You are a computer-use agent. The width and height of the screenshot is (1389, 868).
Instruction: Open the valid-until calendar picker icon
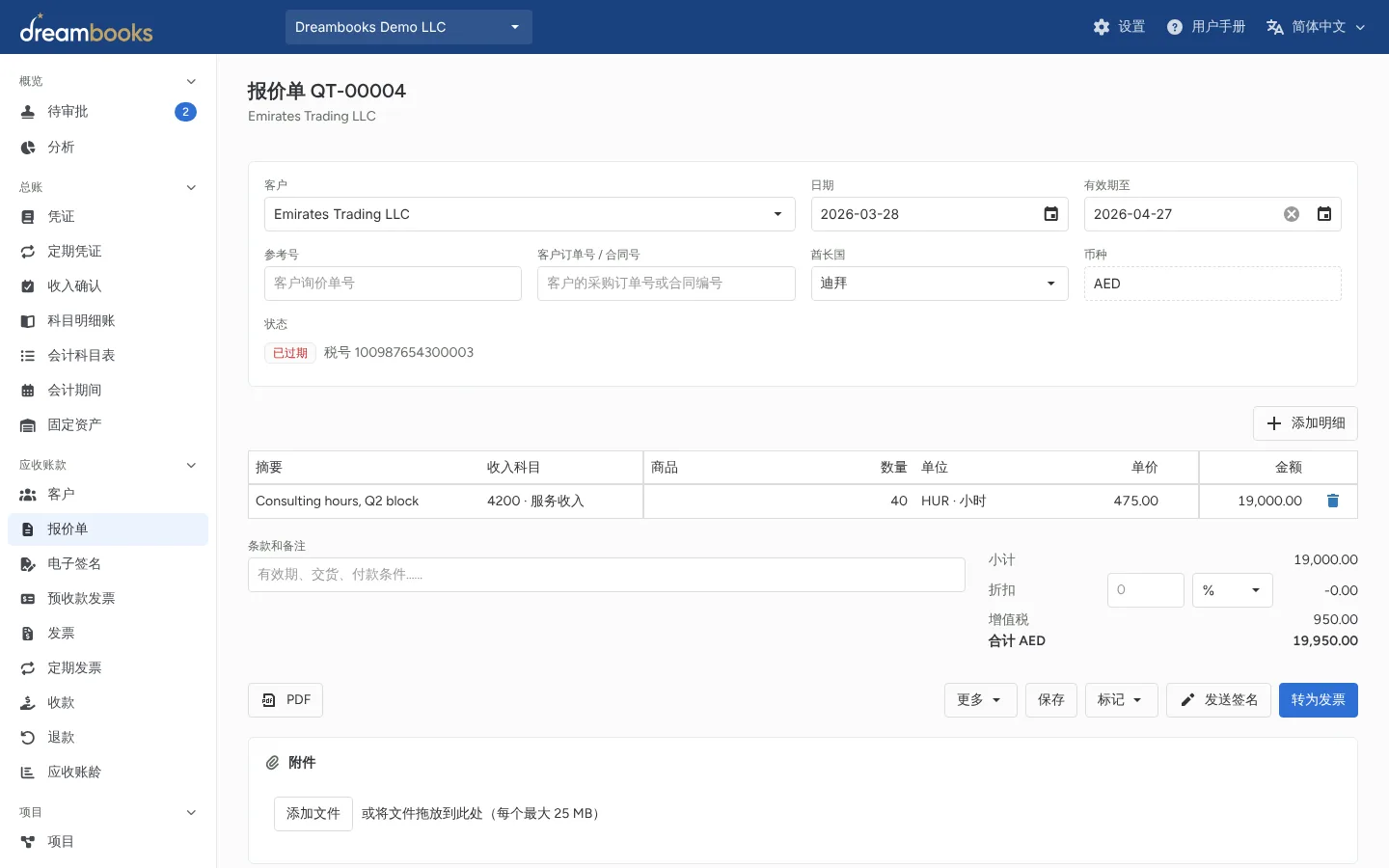tap(1324, 214)
